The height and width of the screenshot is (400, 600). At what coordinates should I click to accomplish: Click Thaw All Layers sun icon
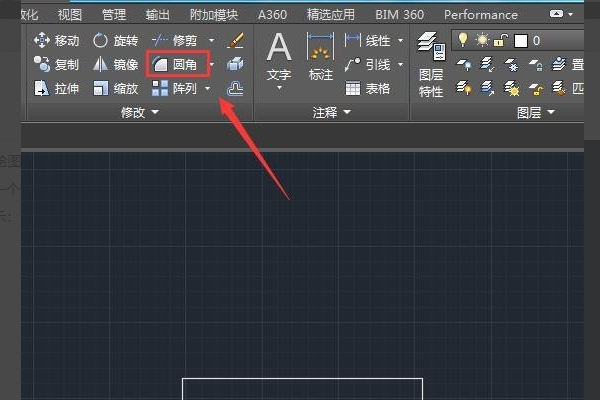(x=511, y=88)
